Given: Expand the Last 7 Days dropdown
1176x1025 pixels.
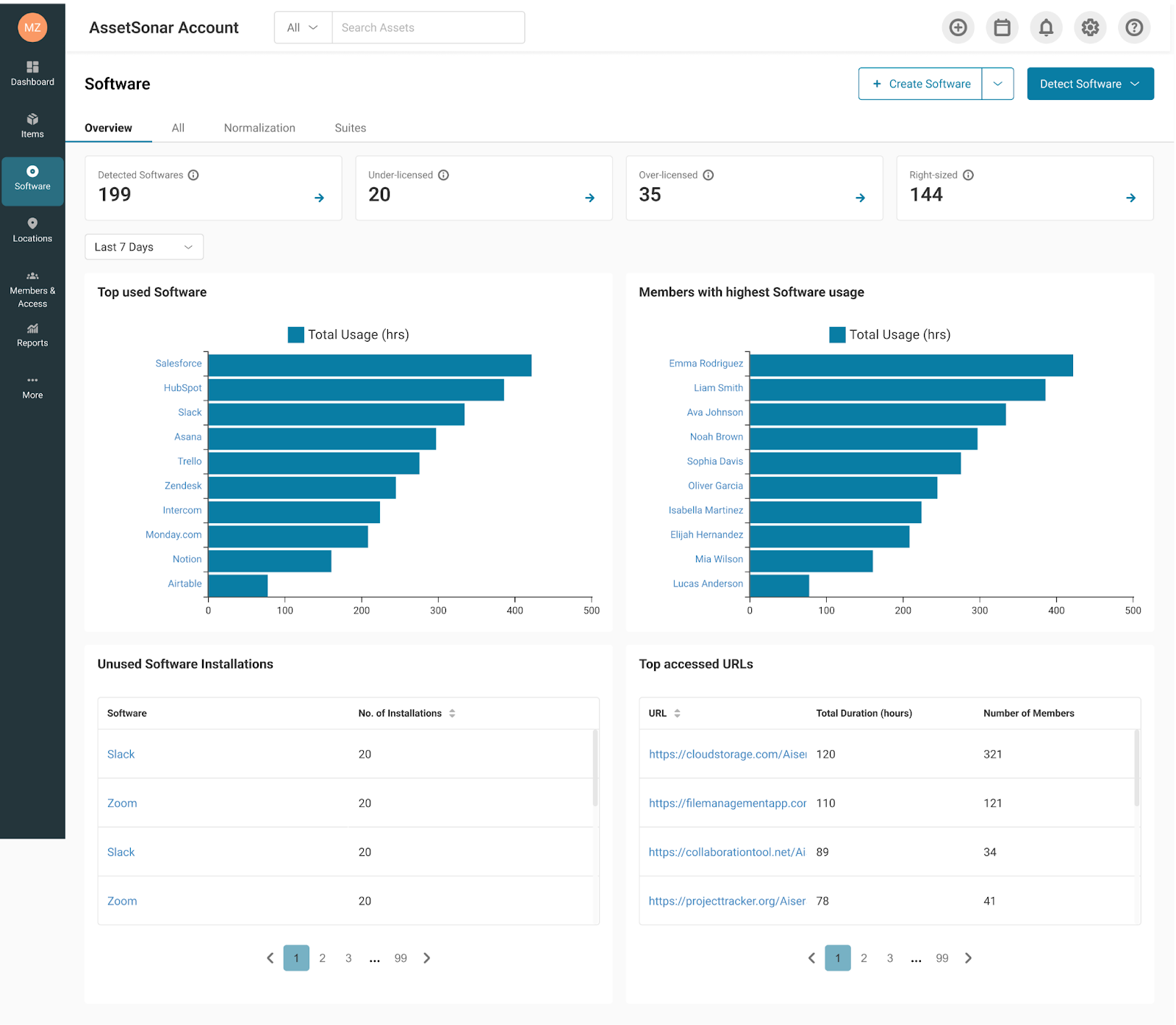Looking at the screenshot, I should point(144,247).
